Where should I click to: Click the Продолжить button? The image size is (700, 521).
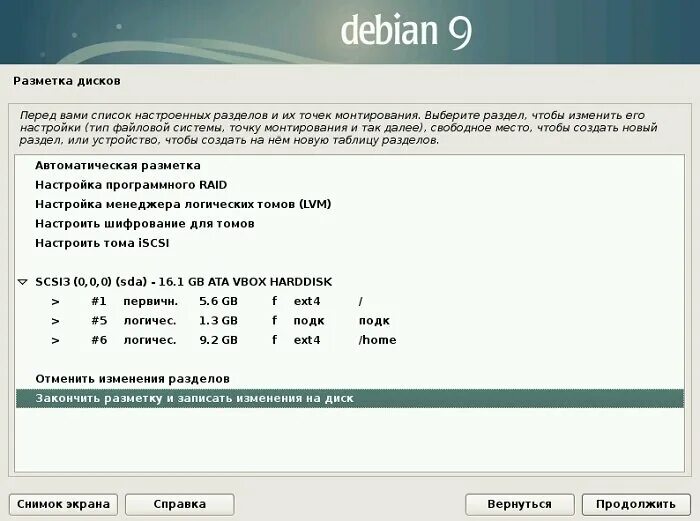pos(636,504)
